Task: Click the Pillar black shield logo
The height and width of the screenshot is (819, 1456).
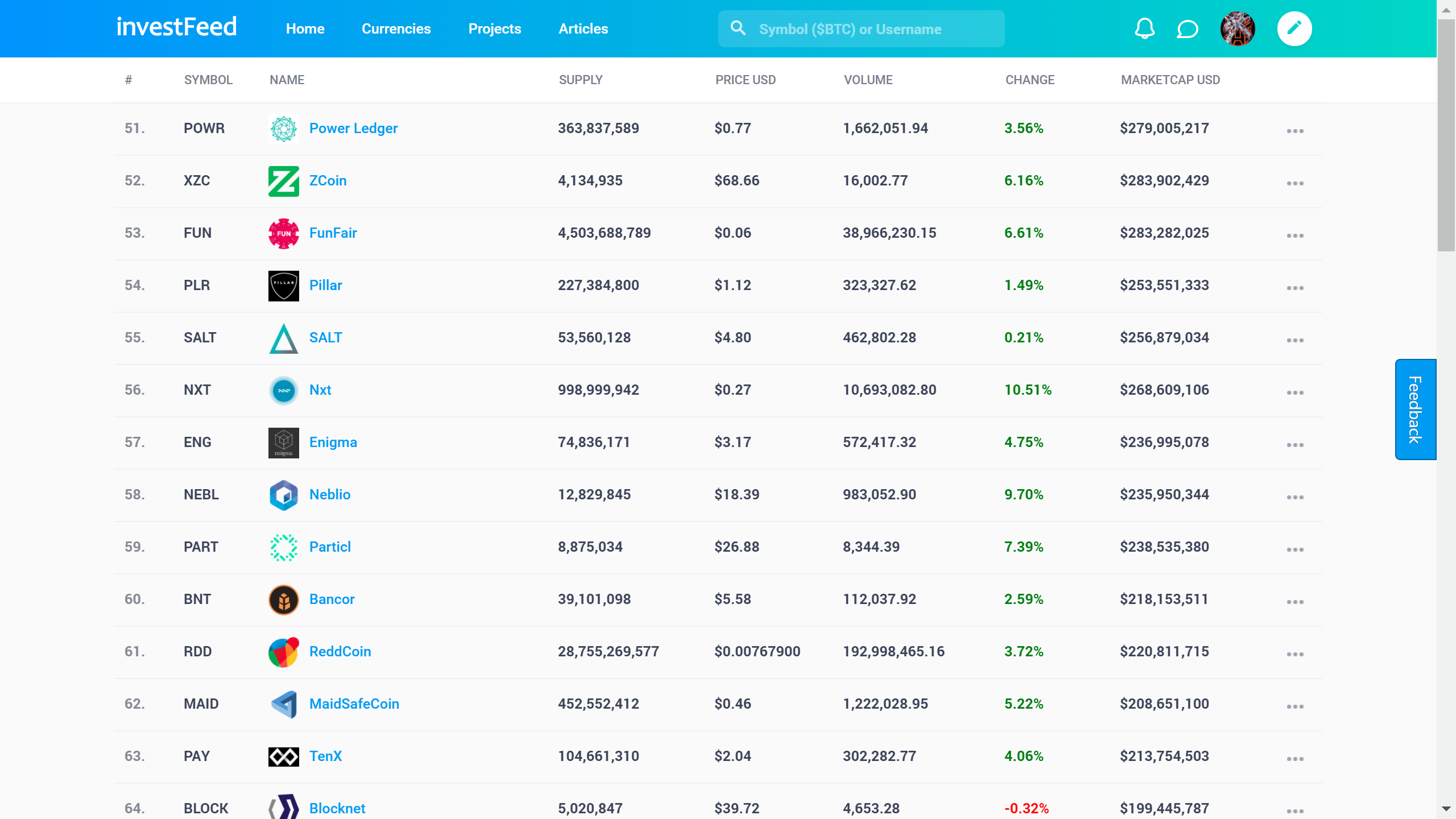Action: click(x=284, y=286)
